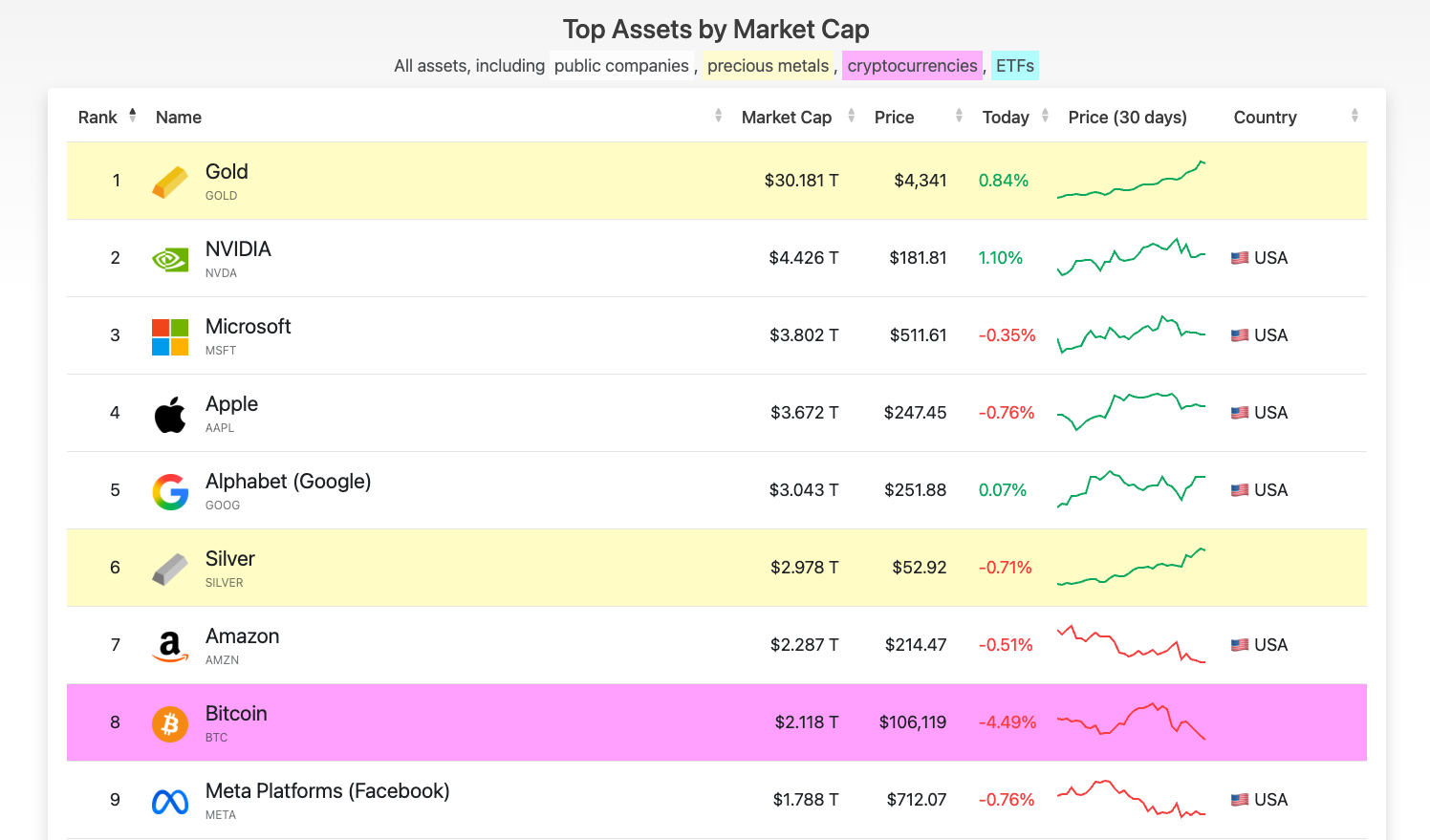Open the Alphabet (Google) asset page
The width and height of the screenshot is (1430, 840).
[x=288, y=482]
